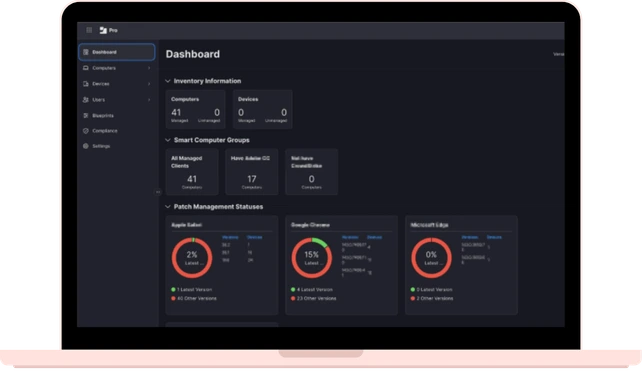Open the All Managed Clients group card

click(192, 172)
